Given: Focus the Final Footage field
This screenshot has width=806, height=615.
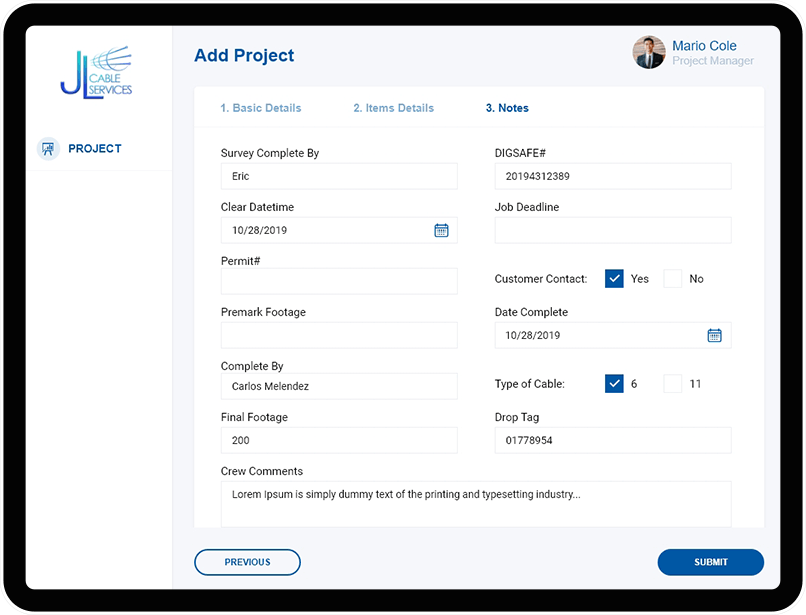Looking at the screenshot, I should tap(339, 440).
